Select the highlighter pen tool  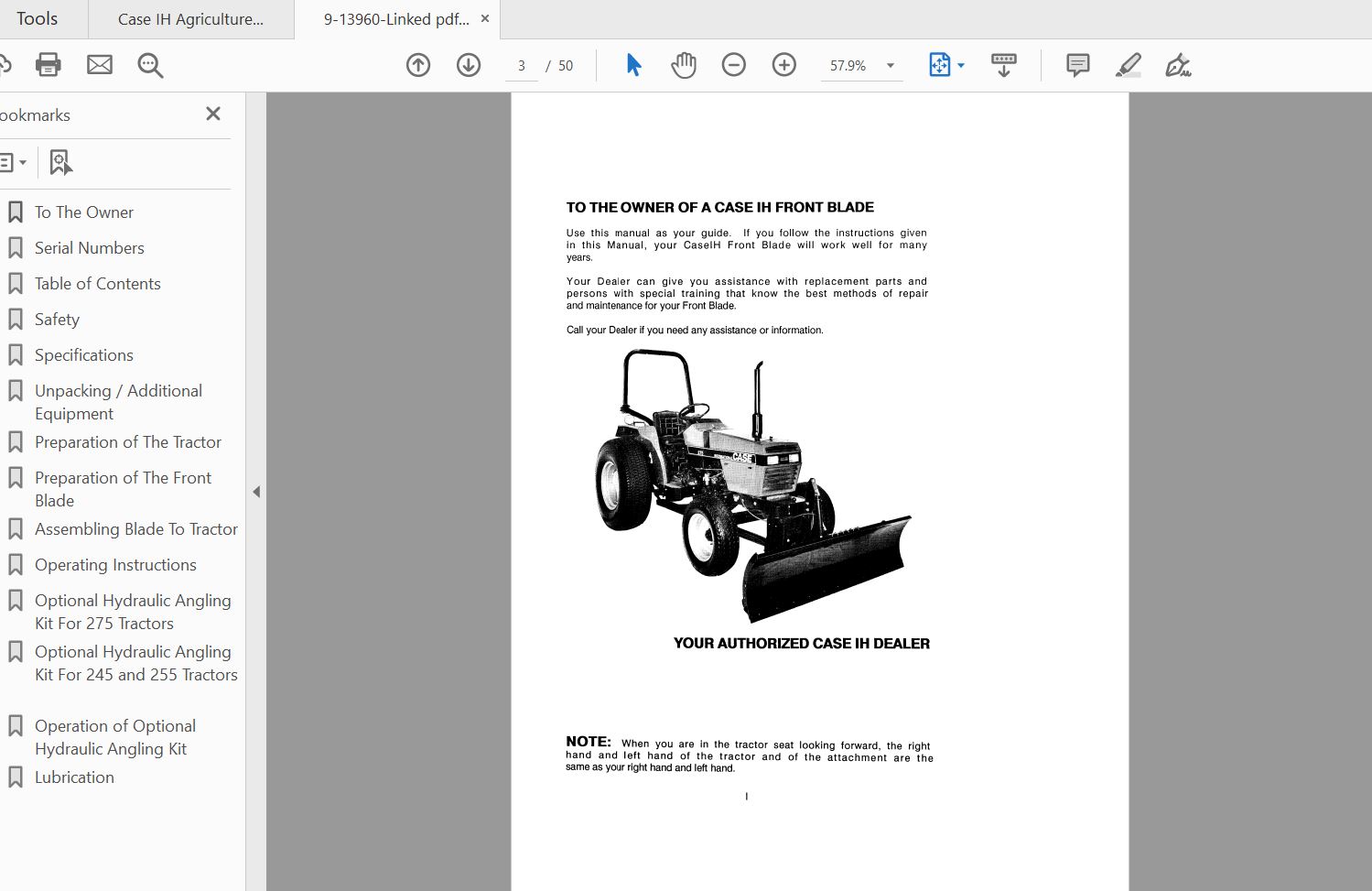pyautogui.click(x=1129, y=65)
